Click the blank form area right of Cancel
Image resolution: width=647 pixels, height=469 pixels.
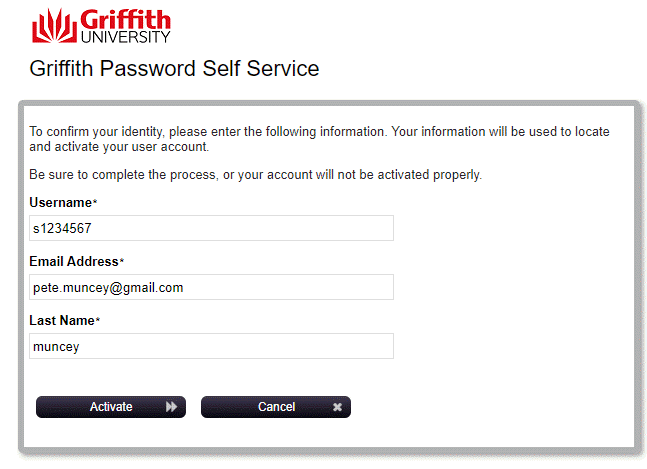490,407
